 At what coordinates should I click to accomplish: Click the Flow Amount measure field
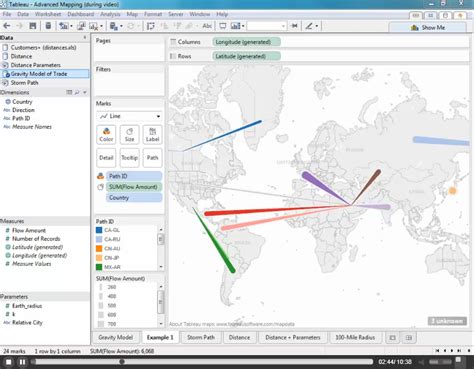coord(29,230)
